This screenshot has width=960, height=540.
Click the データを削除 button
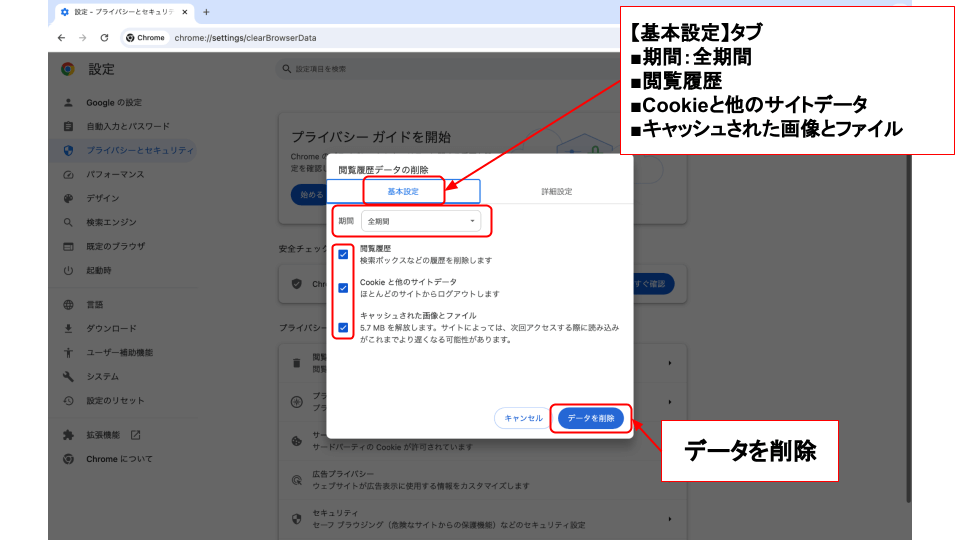pyautogui.click(x=590, y=418)
